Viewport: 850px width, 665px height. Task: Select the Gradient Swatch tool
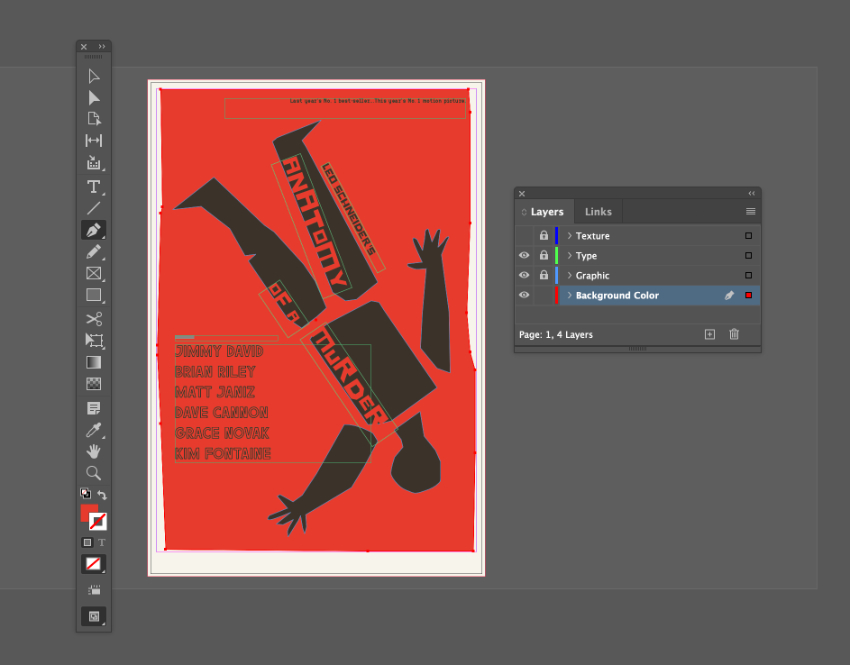click(93, 362)
